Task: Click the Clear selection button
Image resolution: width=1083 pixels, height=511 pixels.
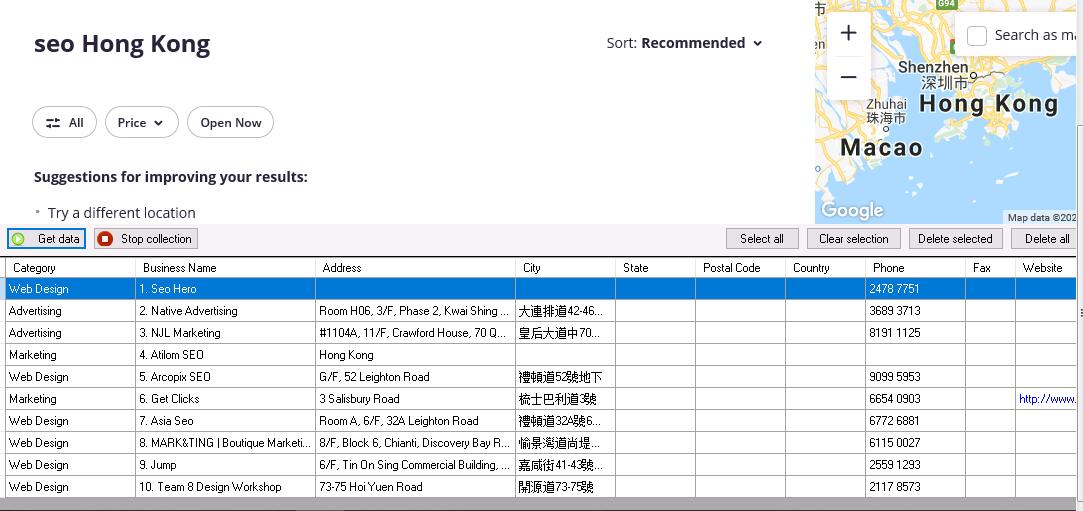Action: (x=854, y=239)
